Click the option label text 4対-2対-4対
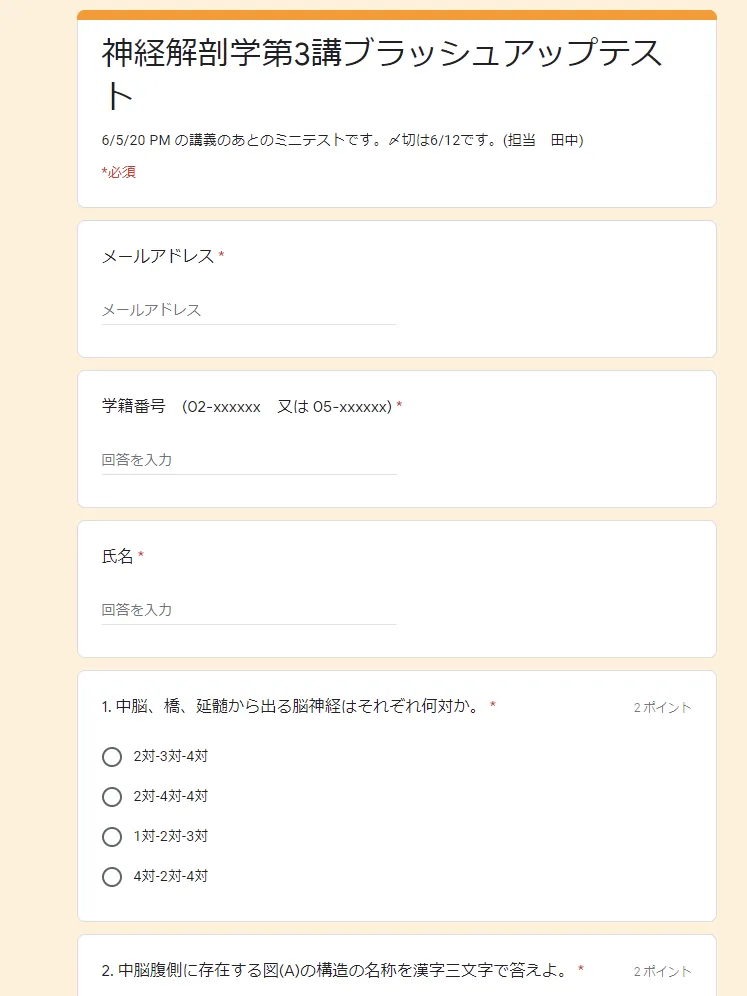The height and width of the screenshot is (996, 747). pyautogui.click(x=170, y=877)
